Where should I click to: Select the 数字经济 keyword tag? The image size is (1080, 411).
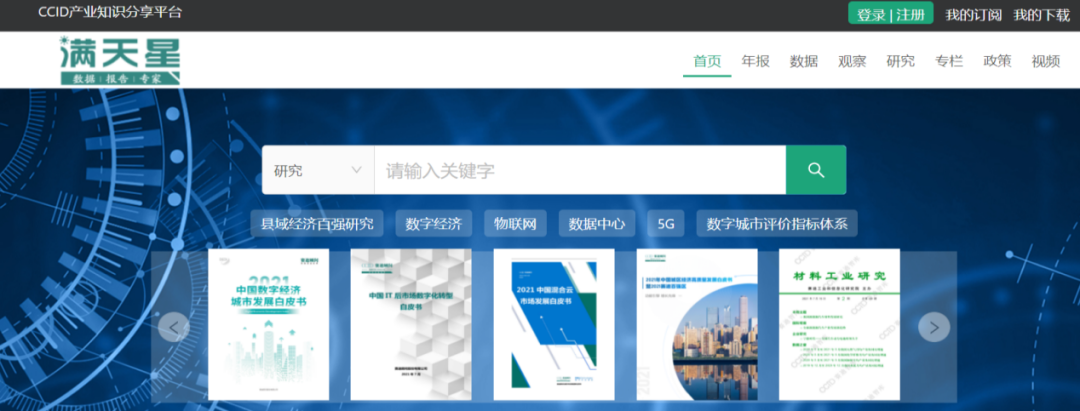pyautogui.click(x=433, y=224)
